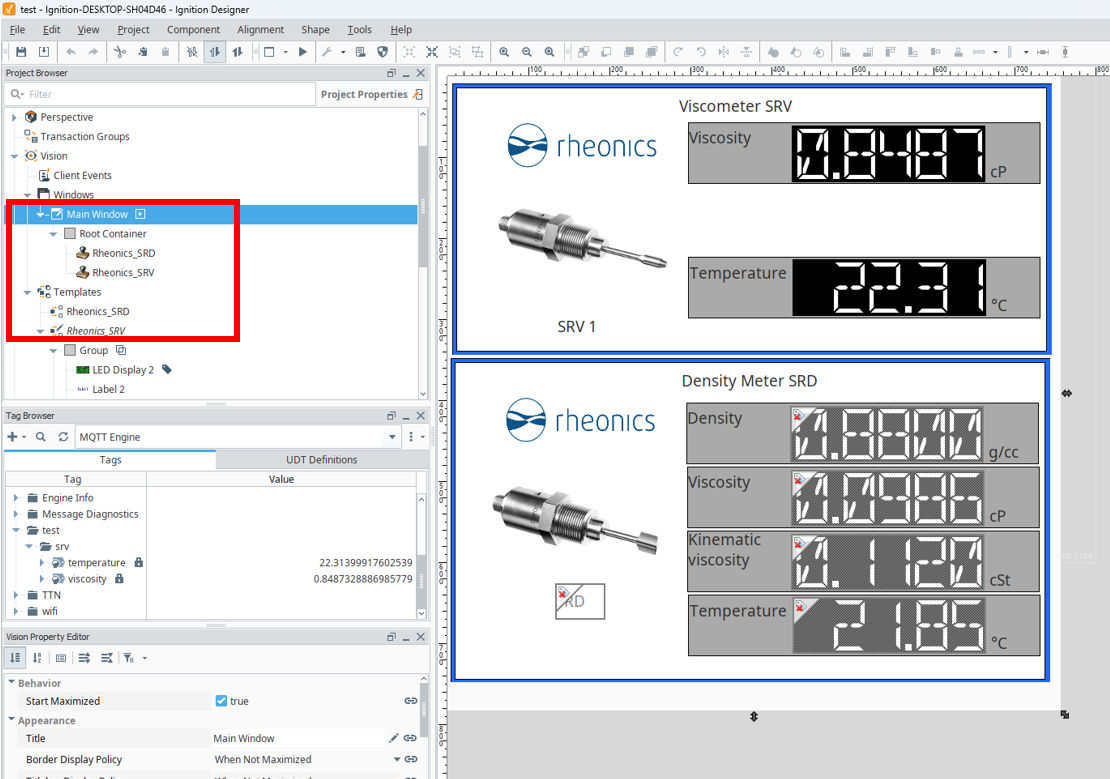Viewport: 1110px width, 779px height.
Task: Collapse the Behavior property section
Action: (12, 683)
